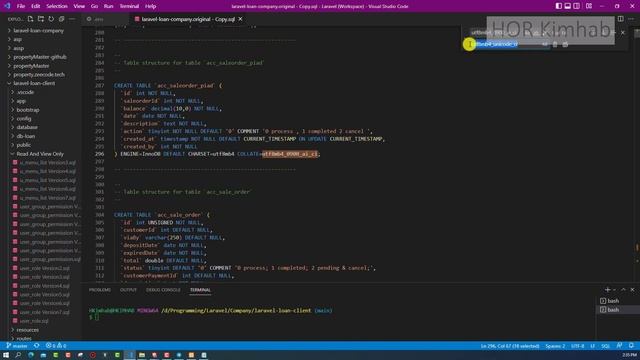Click Spaces: 2 indentation setting

(555, 346)
